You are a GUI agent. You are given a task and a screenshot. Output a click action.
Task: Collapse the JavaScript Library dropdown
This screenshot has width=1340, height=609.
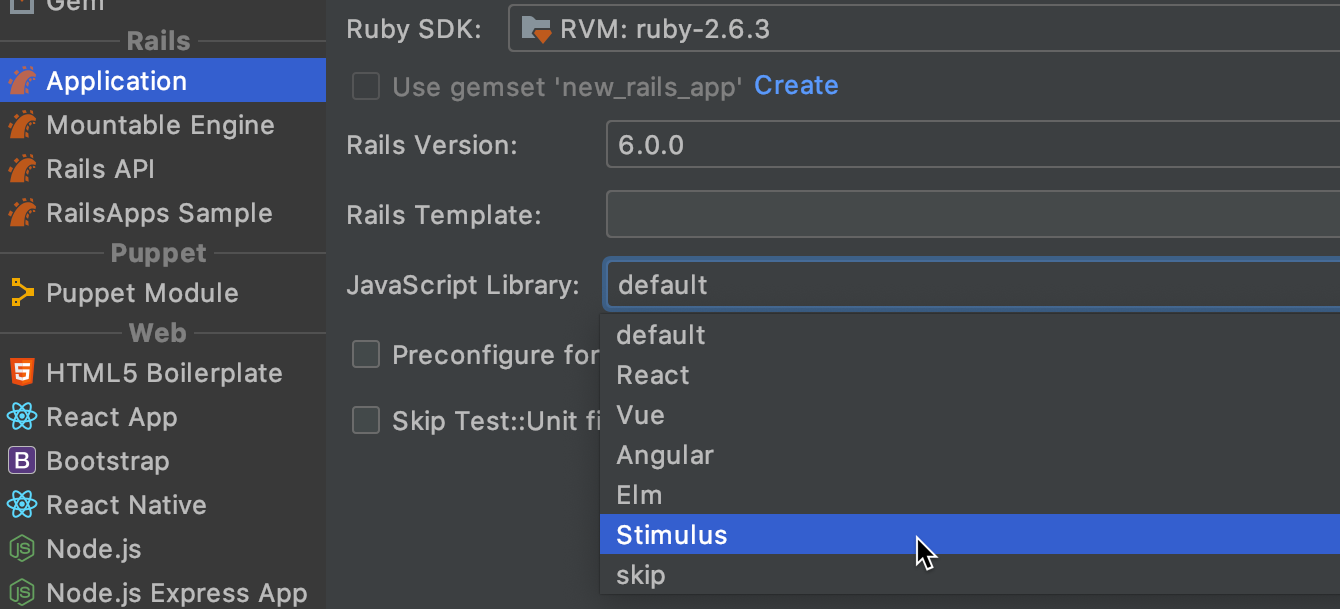(x=970, y=285)
